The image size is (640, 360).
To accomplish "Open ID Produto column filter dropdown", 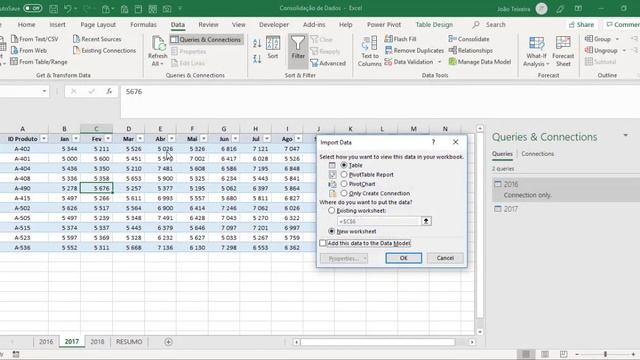I will (x=44, y=139).
